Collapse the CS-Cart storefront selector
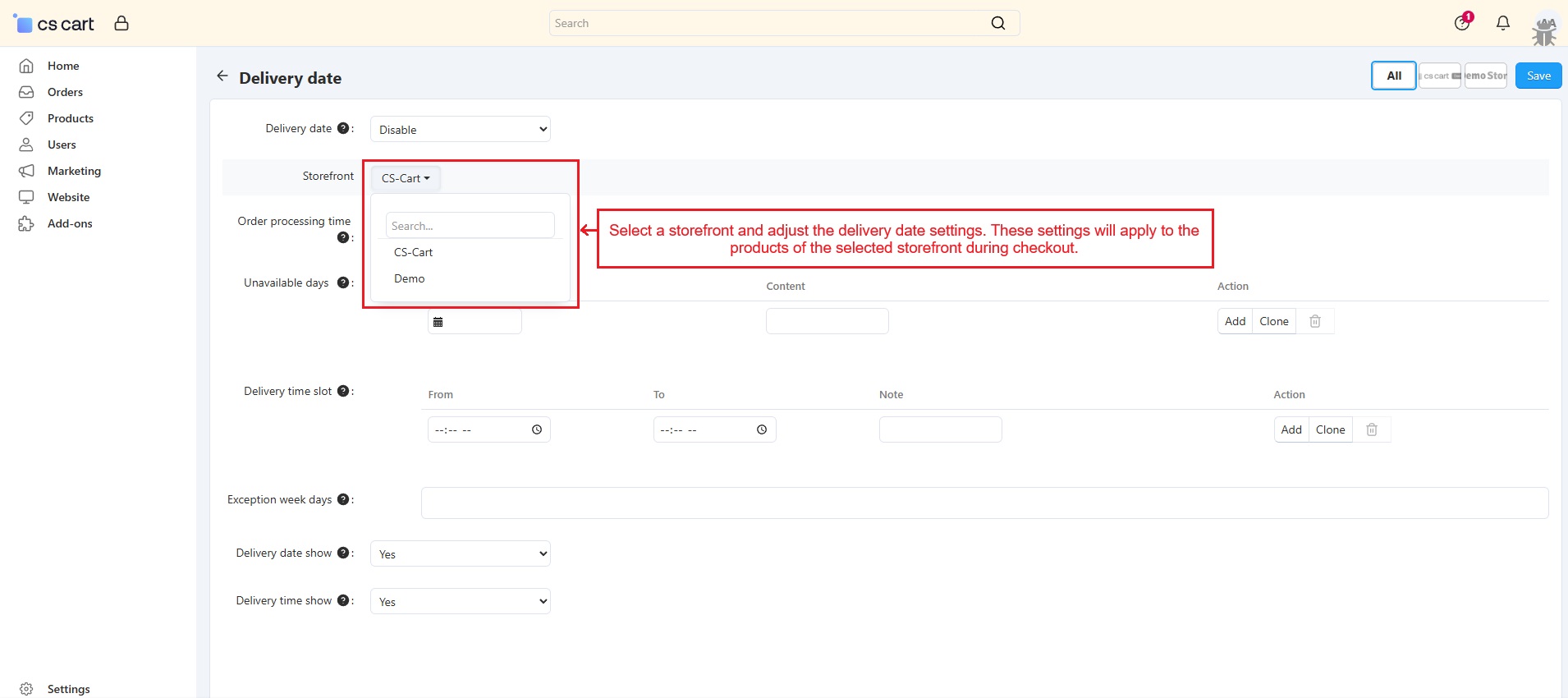This screenshot has width=1568, height=698. [406, 178]
